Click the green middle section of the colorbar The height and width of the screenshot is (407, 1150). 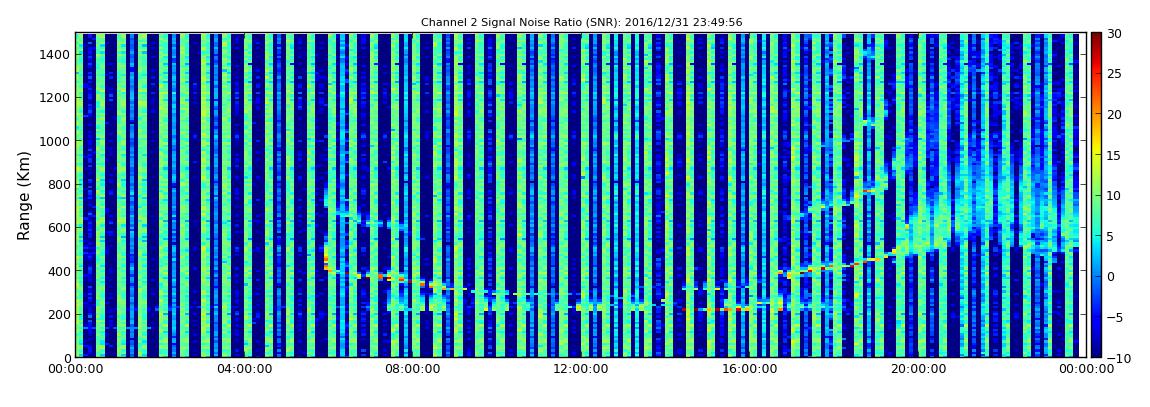click(x=1096, y=195)
